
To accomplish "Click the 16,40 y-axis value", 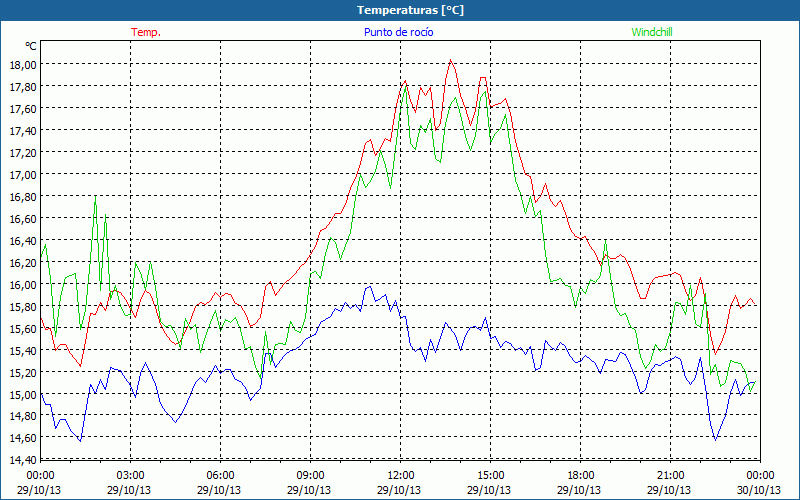I will coord(23,240).
